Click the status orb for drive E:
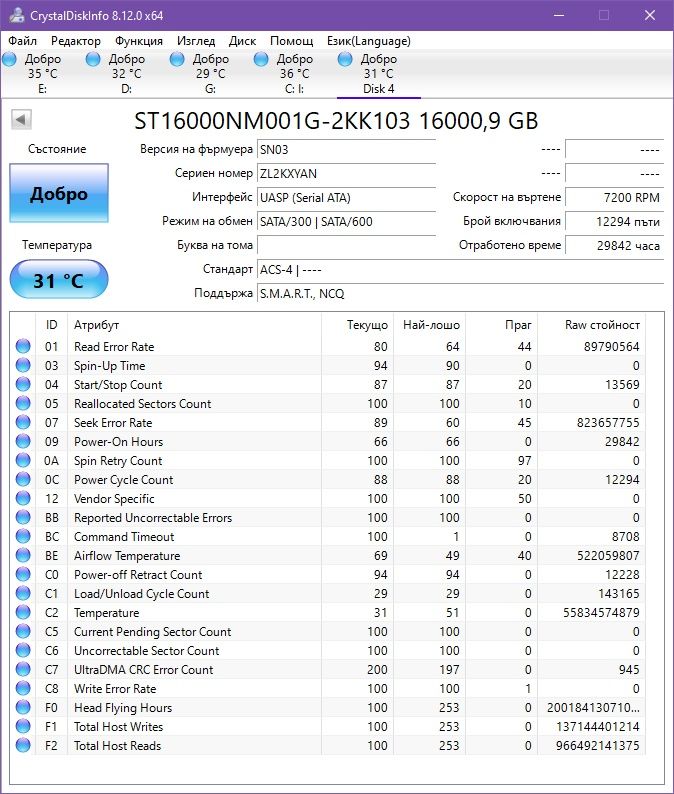The height and width of the screenshot is (794, 674). point(10,59)
